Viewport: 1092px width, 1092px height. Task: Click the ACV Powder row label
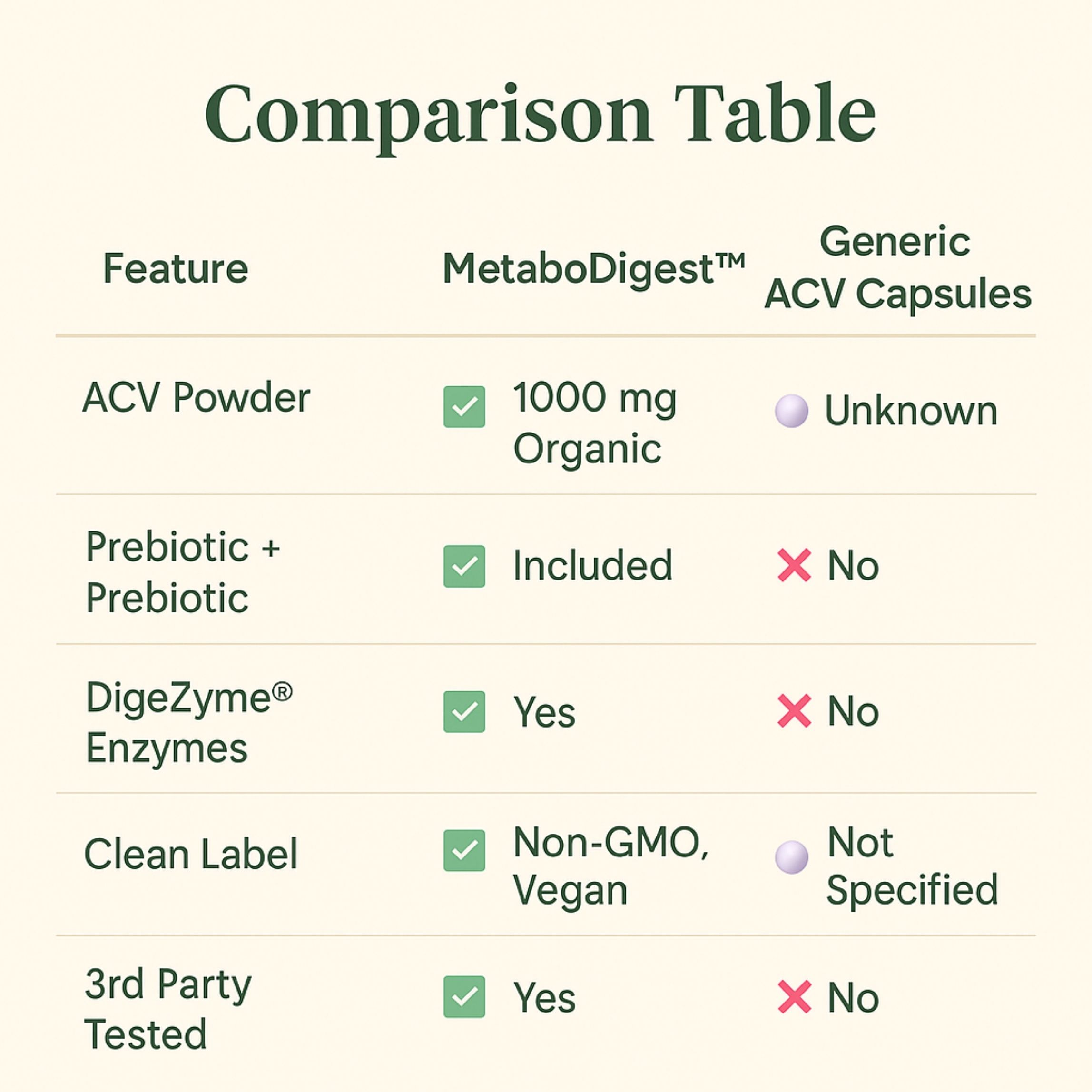click(x=196, y=397)
